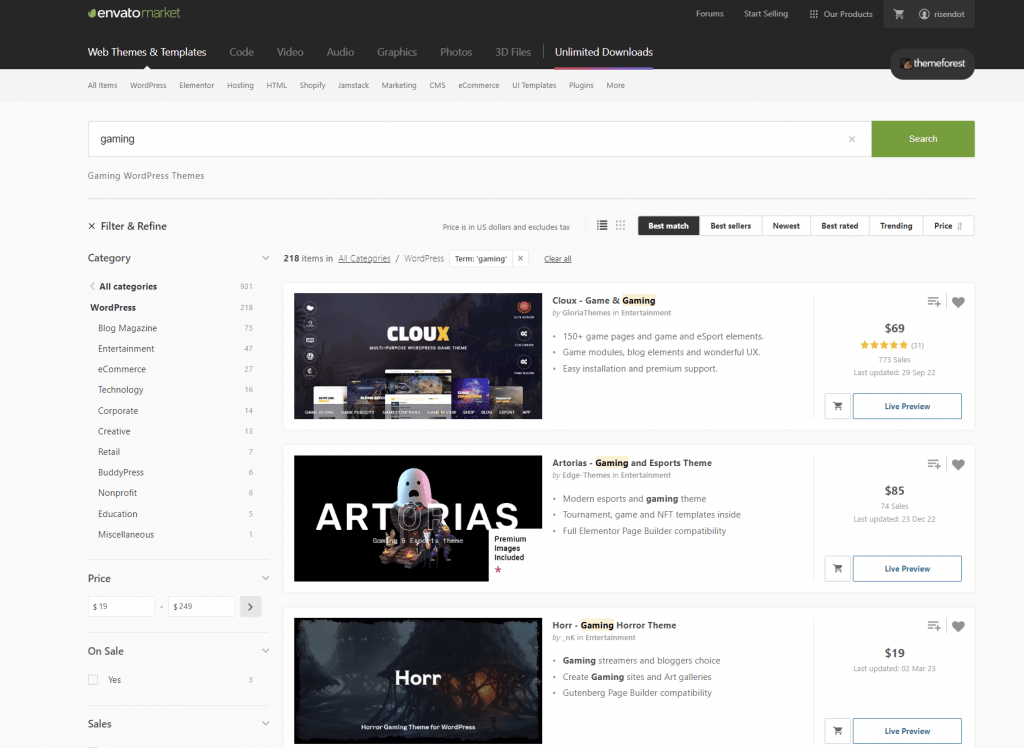This screenshot has width=1024, height=748.
Task: Apply the price range filter arrow
Action: point(250,607)
